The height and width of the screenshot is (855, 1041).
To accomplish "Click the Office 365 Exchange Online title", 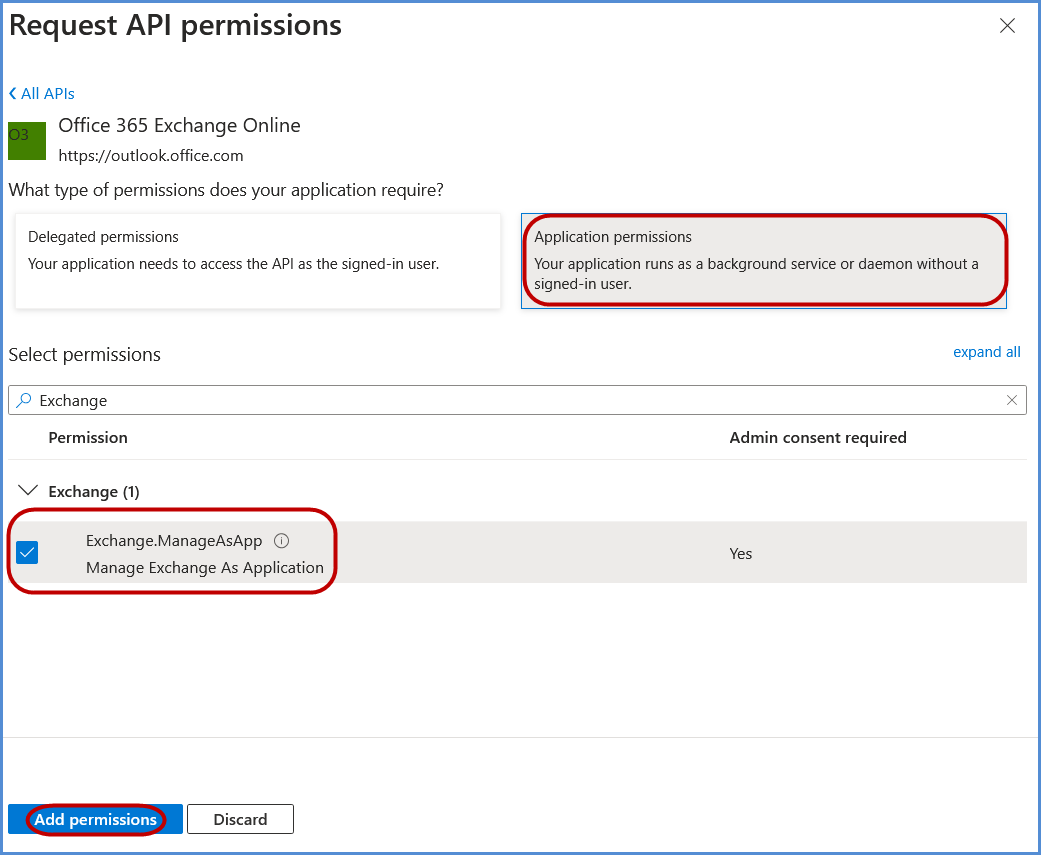I will [x=179, y=125].
